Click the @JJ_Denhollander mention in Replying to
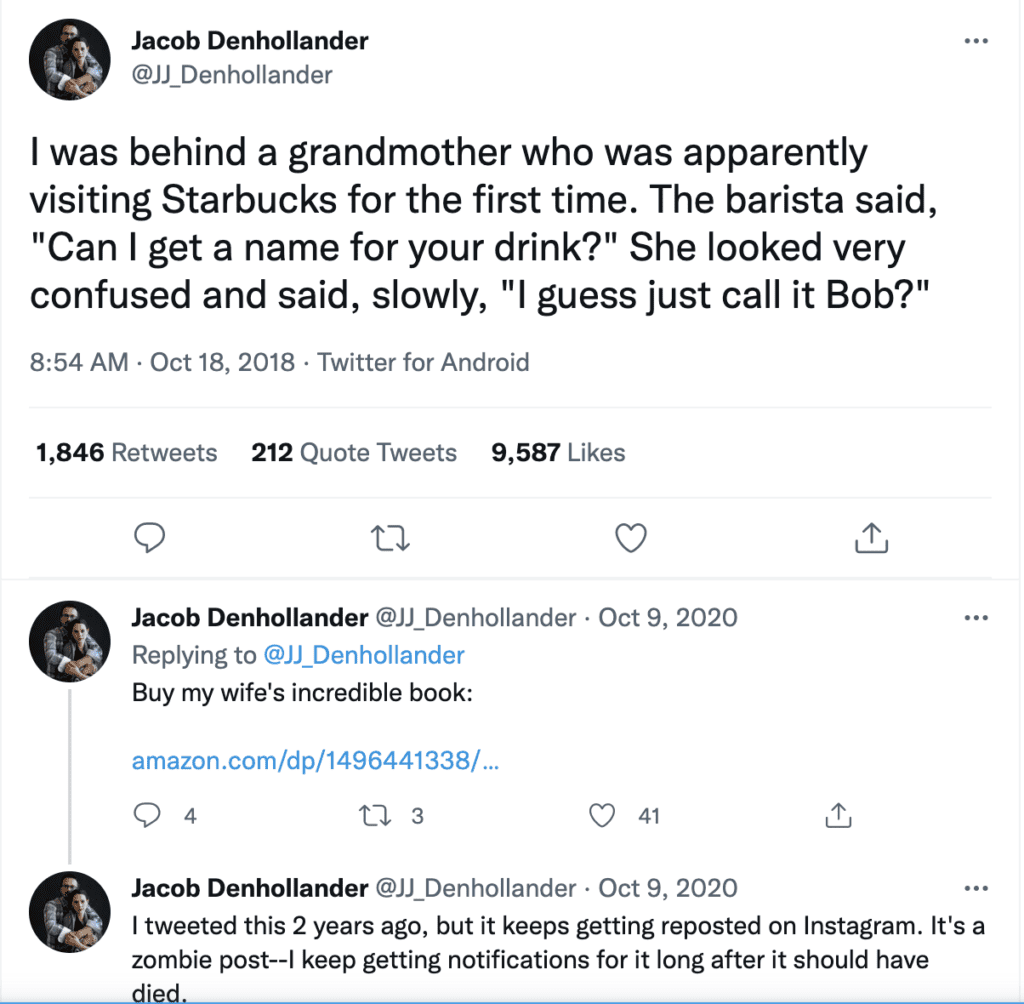The image size is (1024, 1004). pos(364,655)
